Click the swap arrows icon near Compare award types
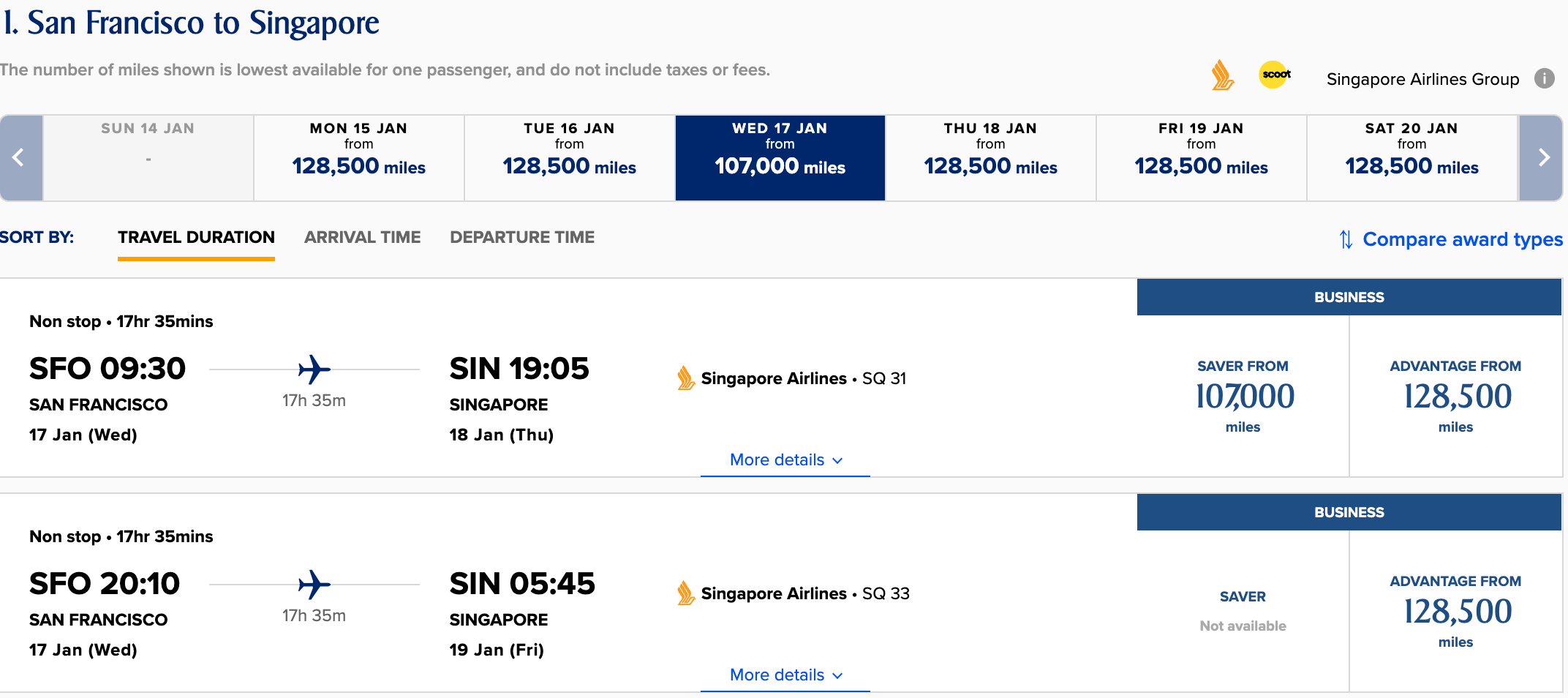 (1346, 239)
